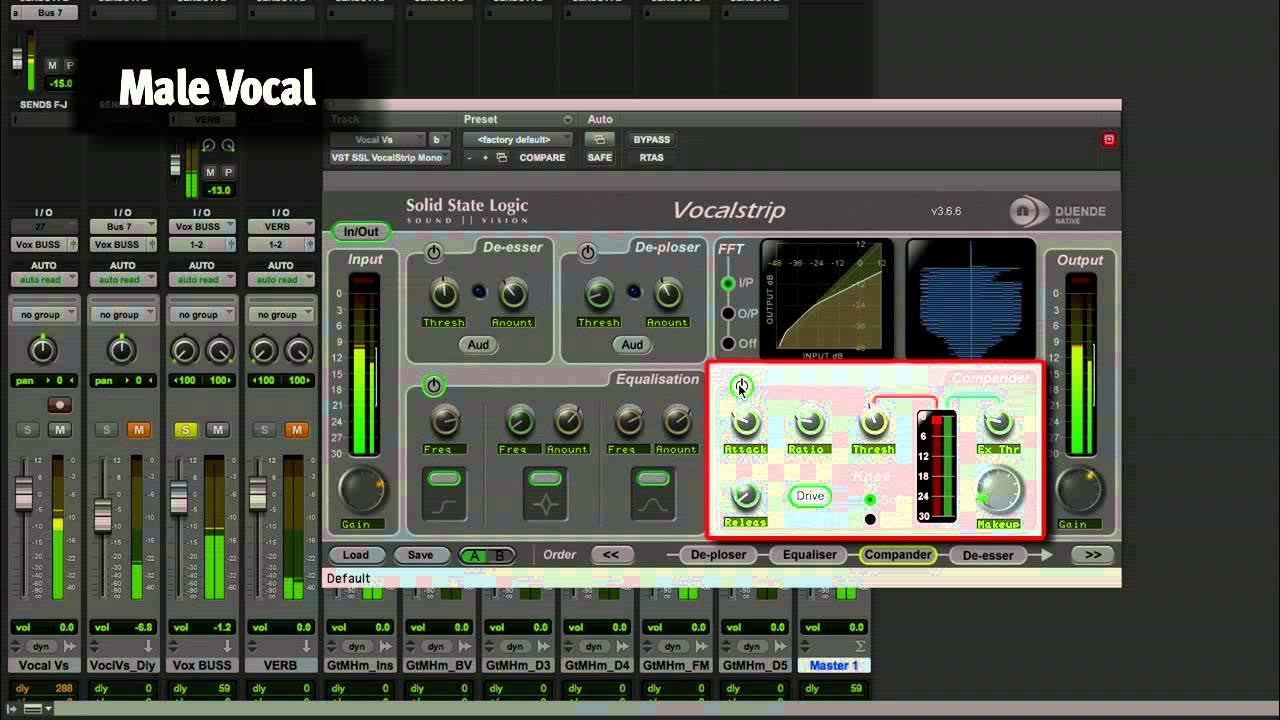Open the VST SSL VocalStrip Mono selector
The width and height of the screenshot is (1280, 720).
tap(390, 158)
